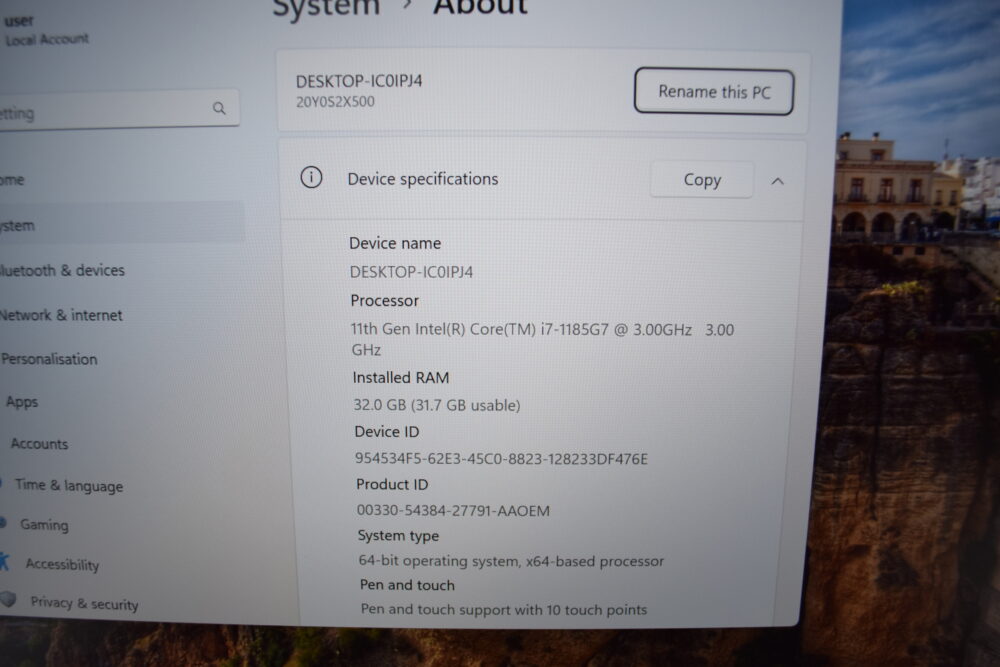Open Time & language settings
Screen dimensions: 1000x667
pos(69,486)
